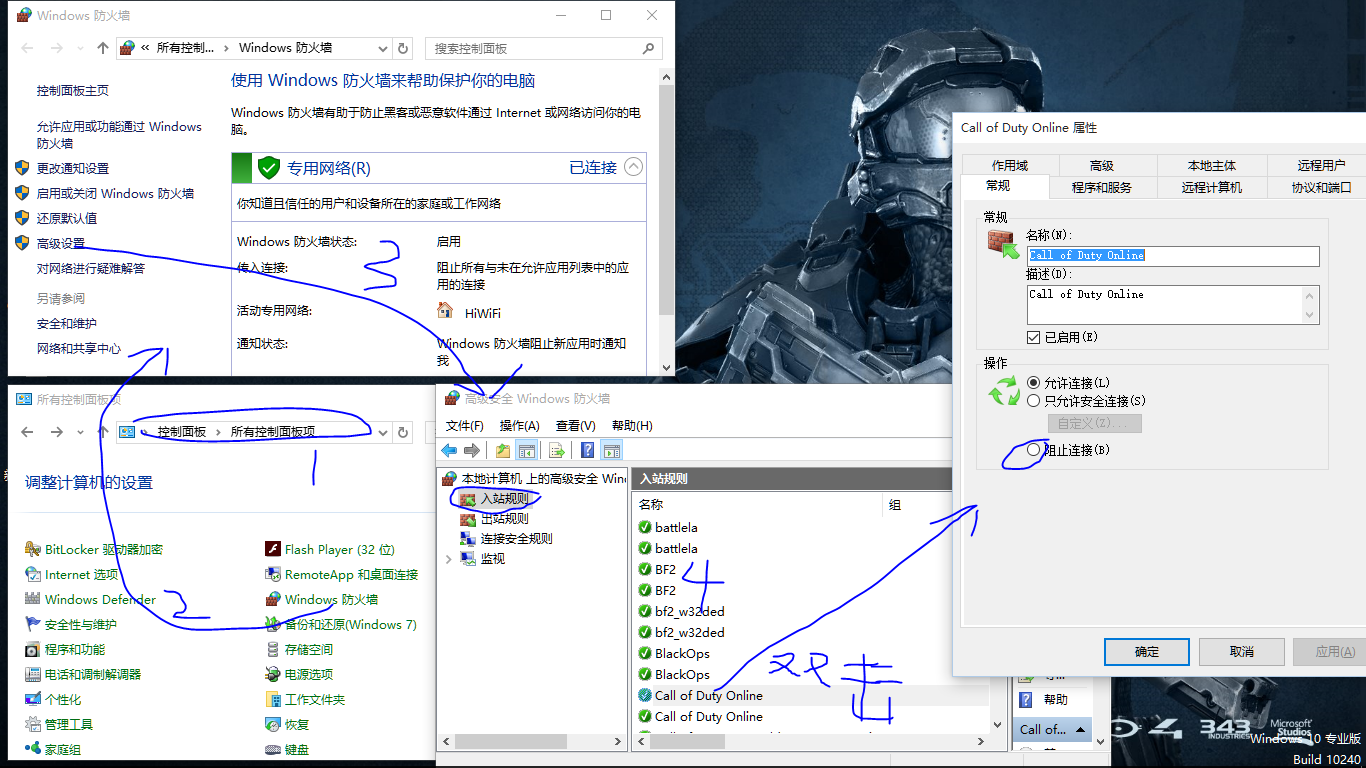Open 电话和调制解调器 in Control Panel
The image size is (1366, 768).
pos(83,674)
